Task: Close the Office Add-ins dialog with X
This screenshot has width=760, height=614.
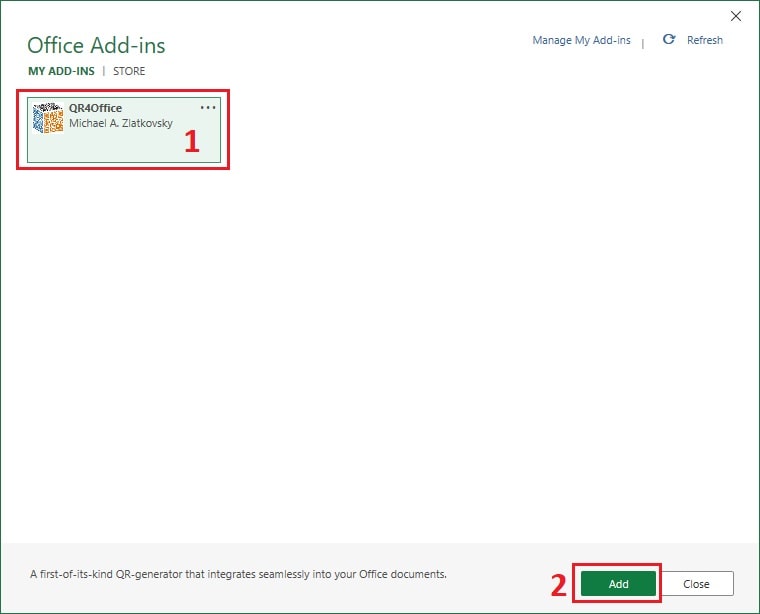Action: coord(735,16)
